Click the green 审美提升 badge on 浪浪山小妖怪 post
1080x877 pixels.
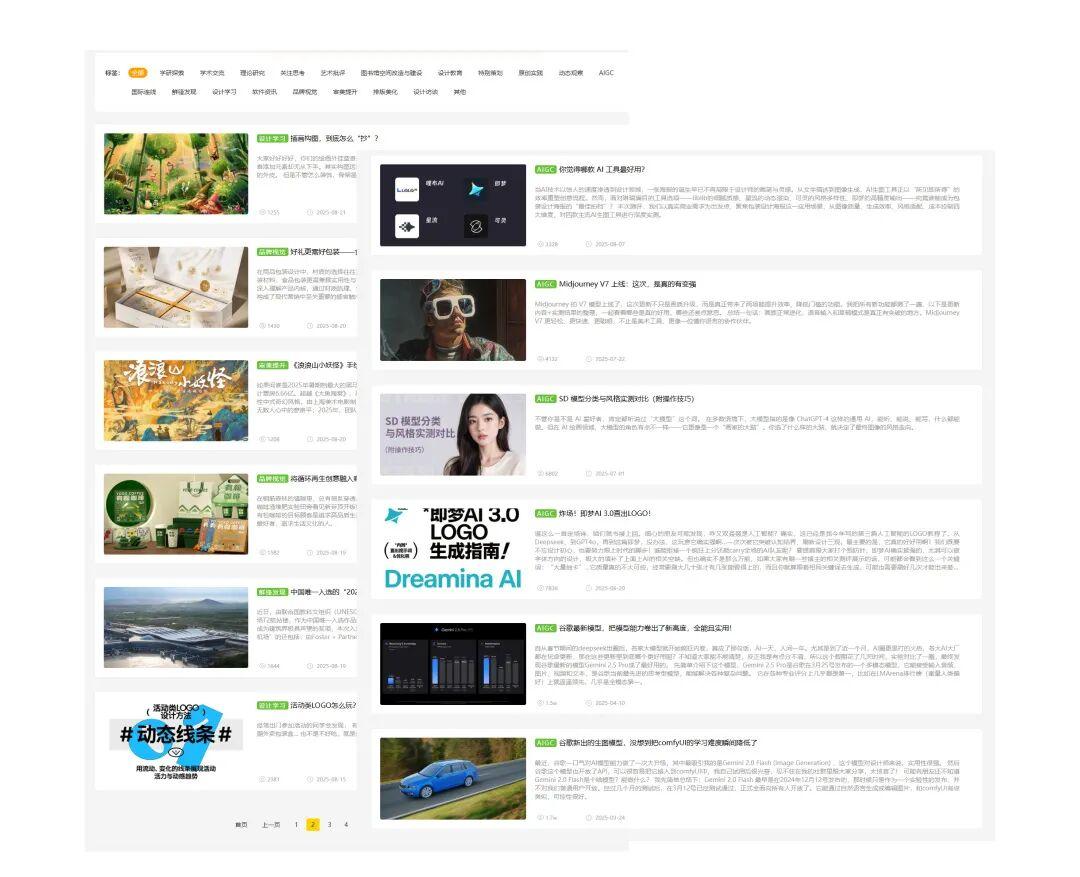272,365
